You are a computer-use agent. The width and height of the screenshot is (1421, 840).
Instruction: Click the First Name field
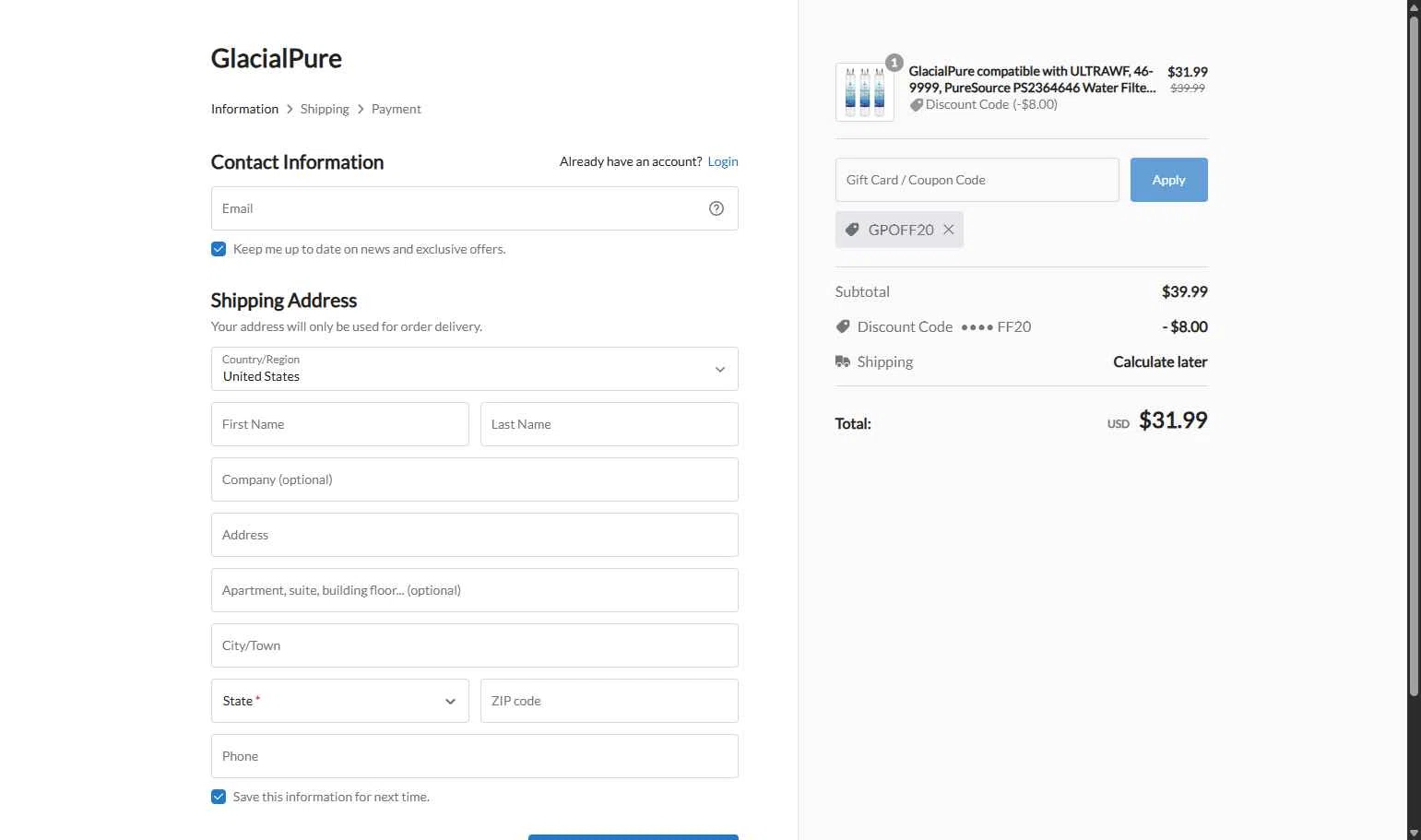point(340,424)
